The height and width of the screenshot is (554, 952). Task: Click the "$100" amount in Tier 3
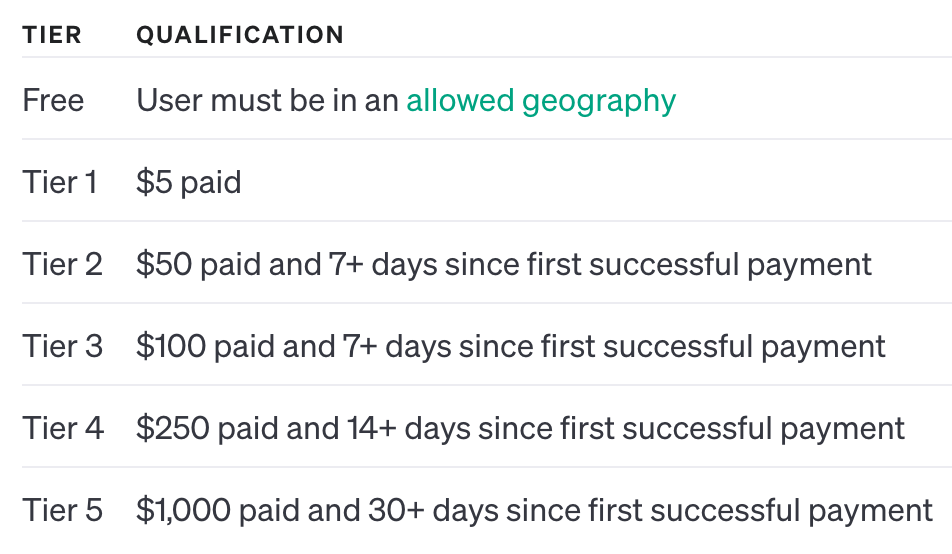point(171,347)
